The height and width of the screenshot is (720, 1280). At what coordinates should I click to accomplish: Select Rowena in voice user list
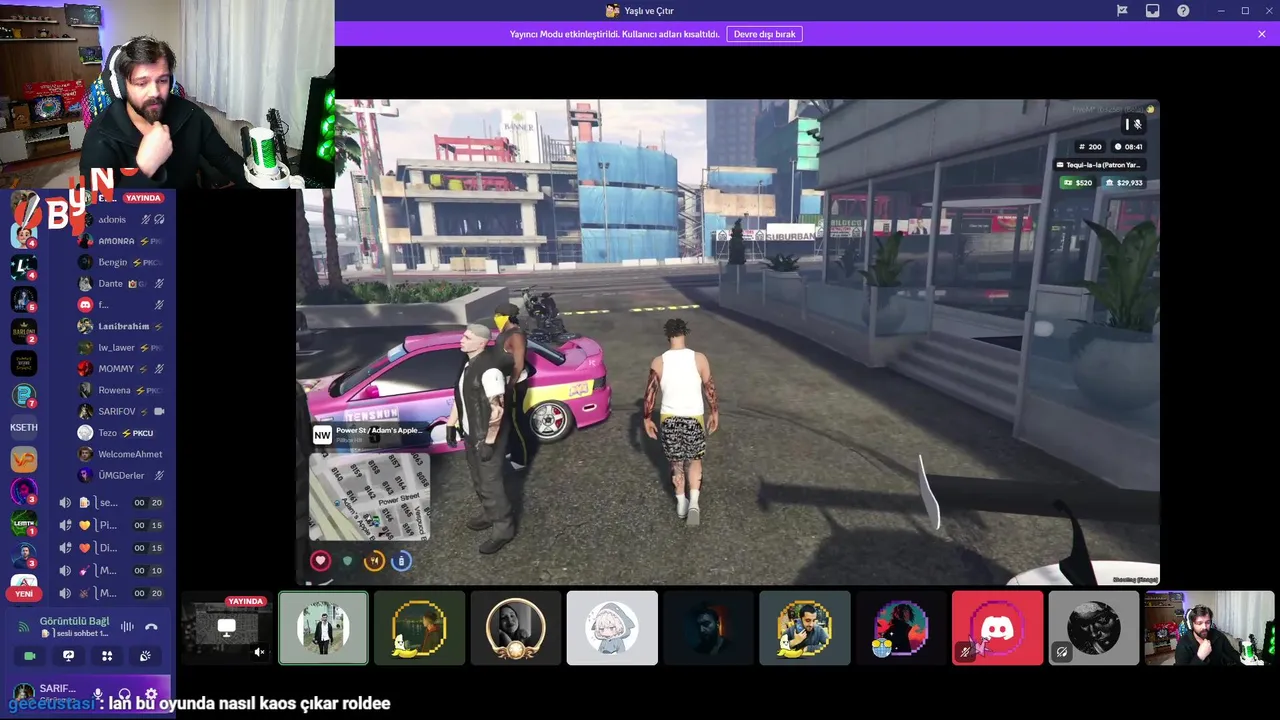click(x=121, y=390)
